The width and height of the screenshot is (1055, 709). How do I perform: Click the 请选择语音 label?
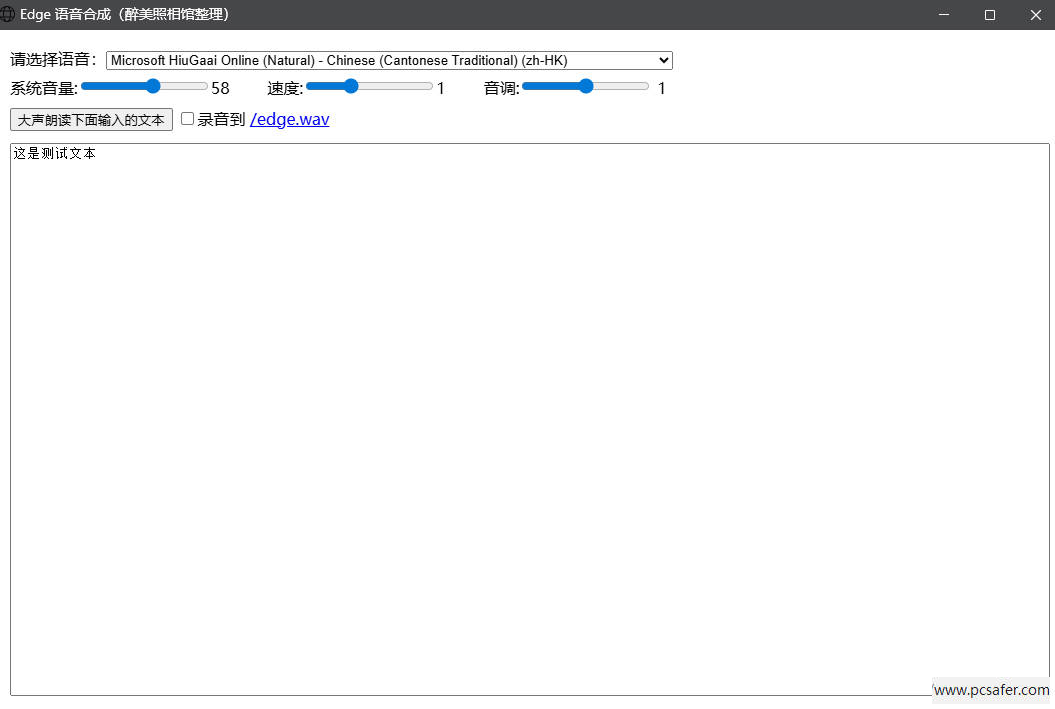[54, 60]
